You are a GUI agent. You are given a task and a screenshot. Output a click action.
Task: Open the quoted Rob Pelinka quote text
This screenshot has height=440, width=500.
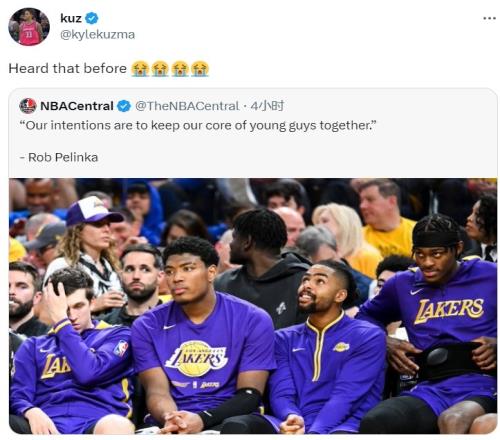click(x=198, y=126)
